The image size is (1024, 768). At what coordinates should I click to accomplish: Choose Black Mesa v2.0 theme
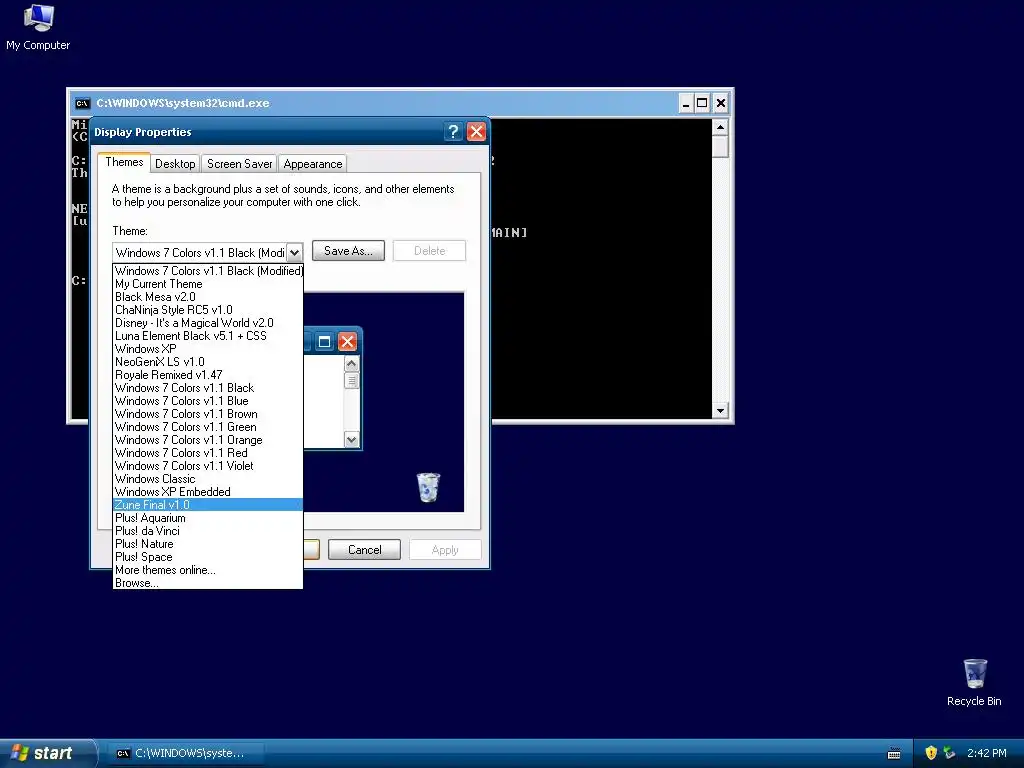click(208, 297)
